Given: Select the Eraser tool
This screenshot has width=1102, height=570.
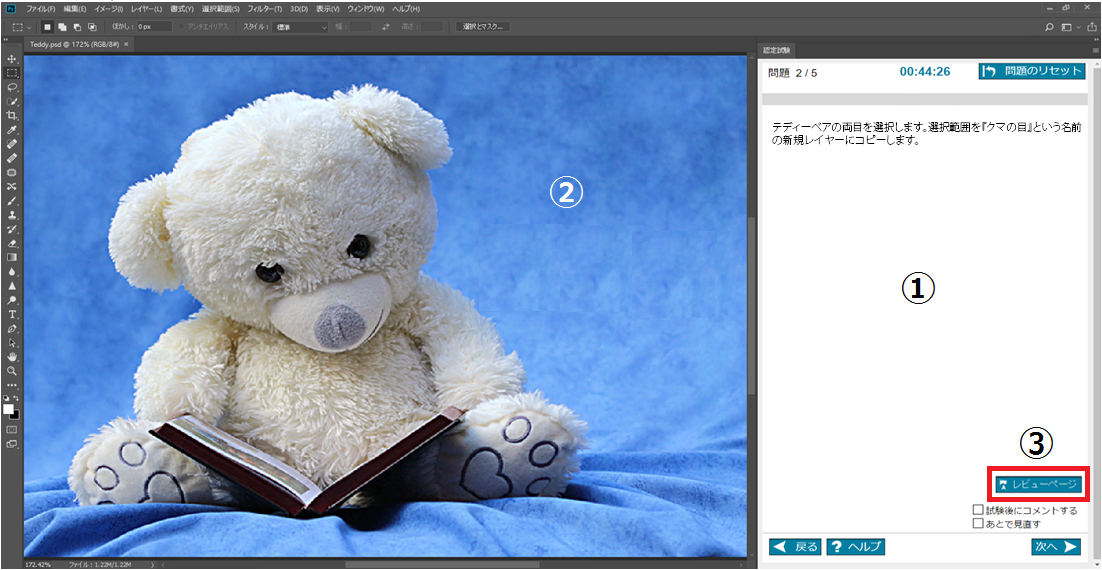Looking at the screenshot, I should (x=12, y=243).
